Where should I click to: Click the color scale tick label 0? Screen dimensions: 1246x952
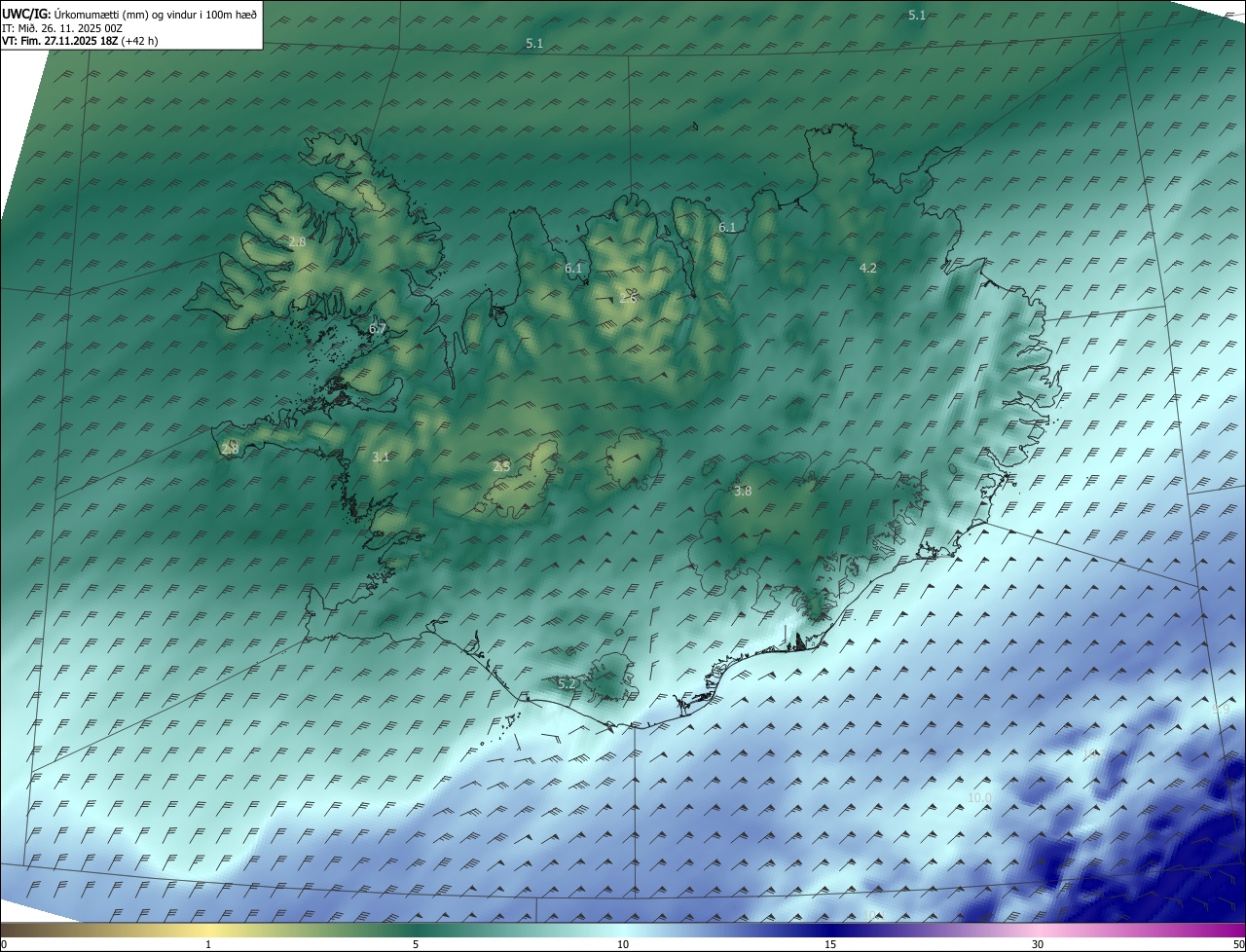[x=4, y=945]
